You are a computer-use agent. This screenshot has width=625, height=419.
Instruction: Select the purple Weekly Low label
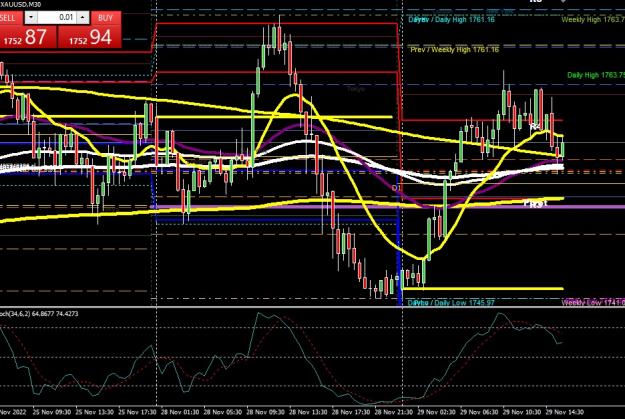(593, 303)
